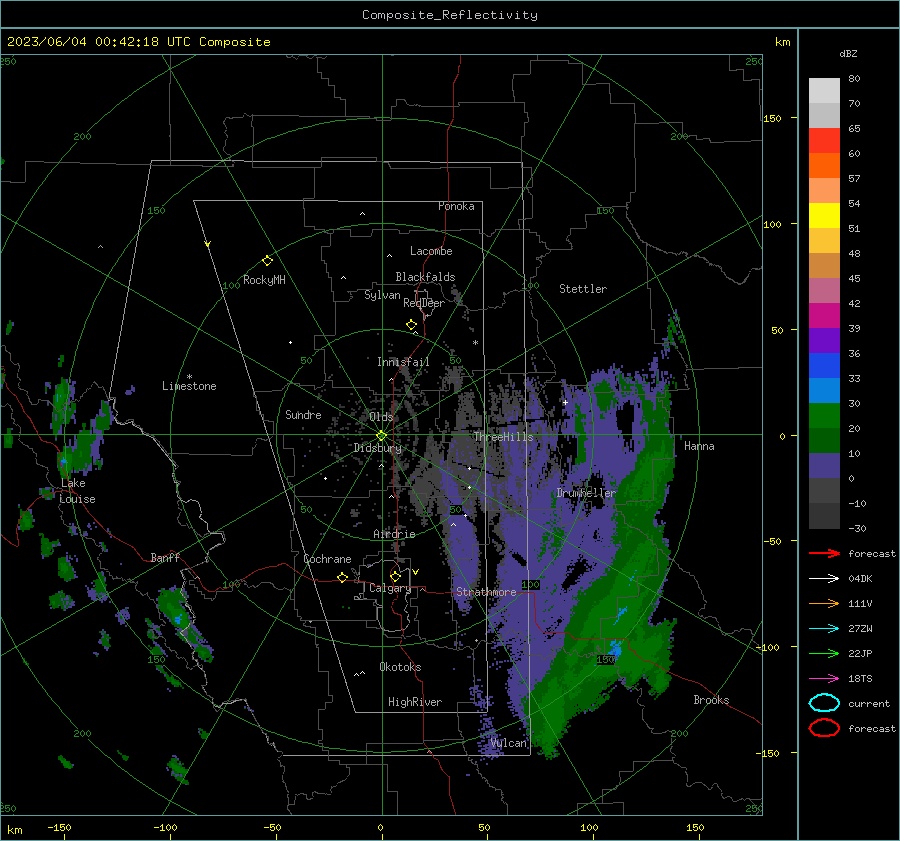Click the magenta 18TS arrow icon
Viewport: 900px width, 841px height.
[x=824, y=679]
